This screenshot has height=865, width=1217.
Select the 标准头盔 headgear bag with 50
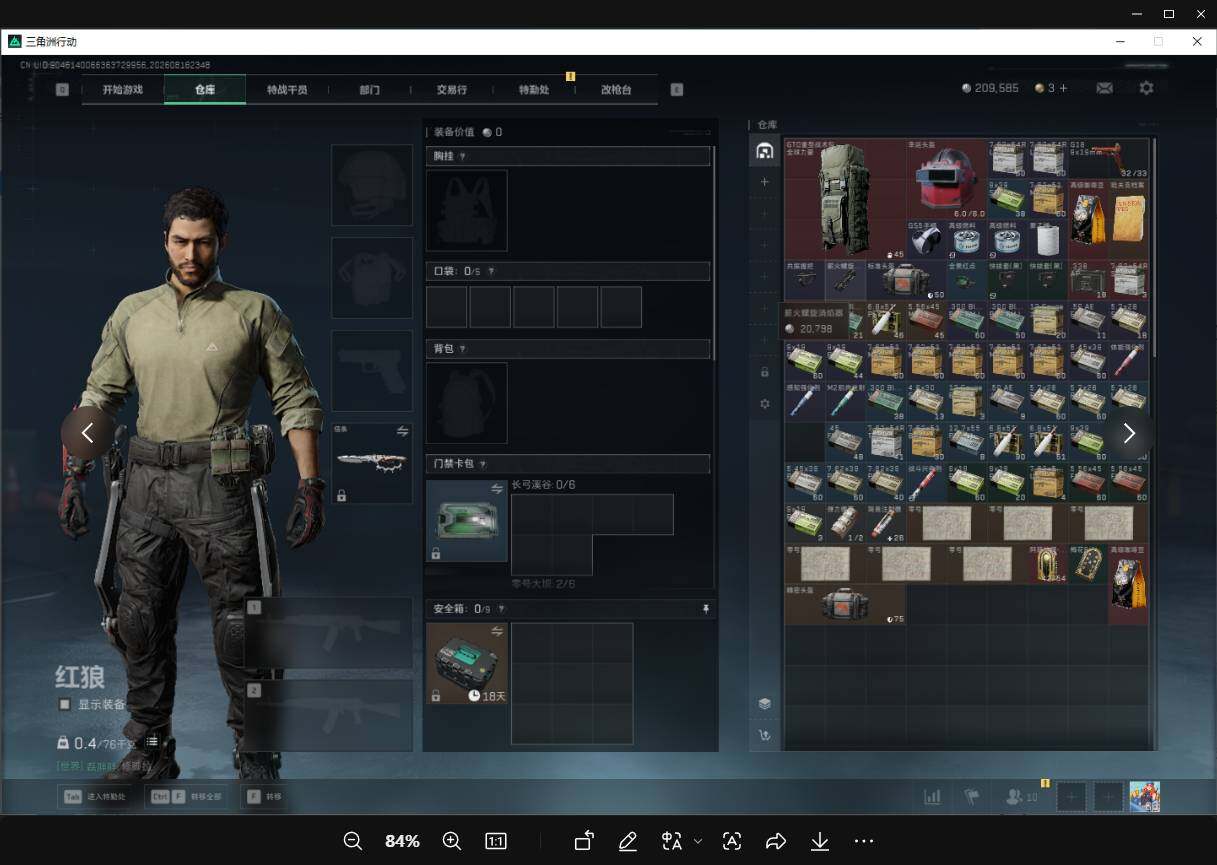(905, 280)
